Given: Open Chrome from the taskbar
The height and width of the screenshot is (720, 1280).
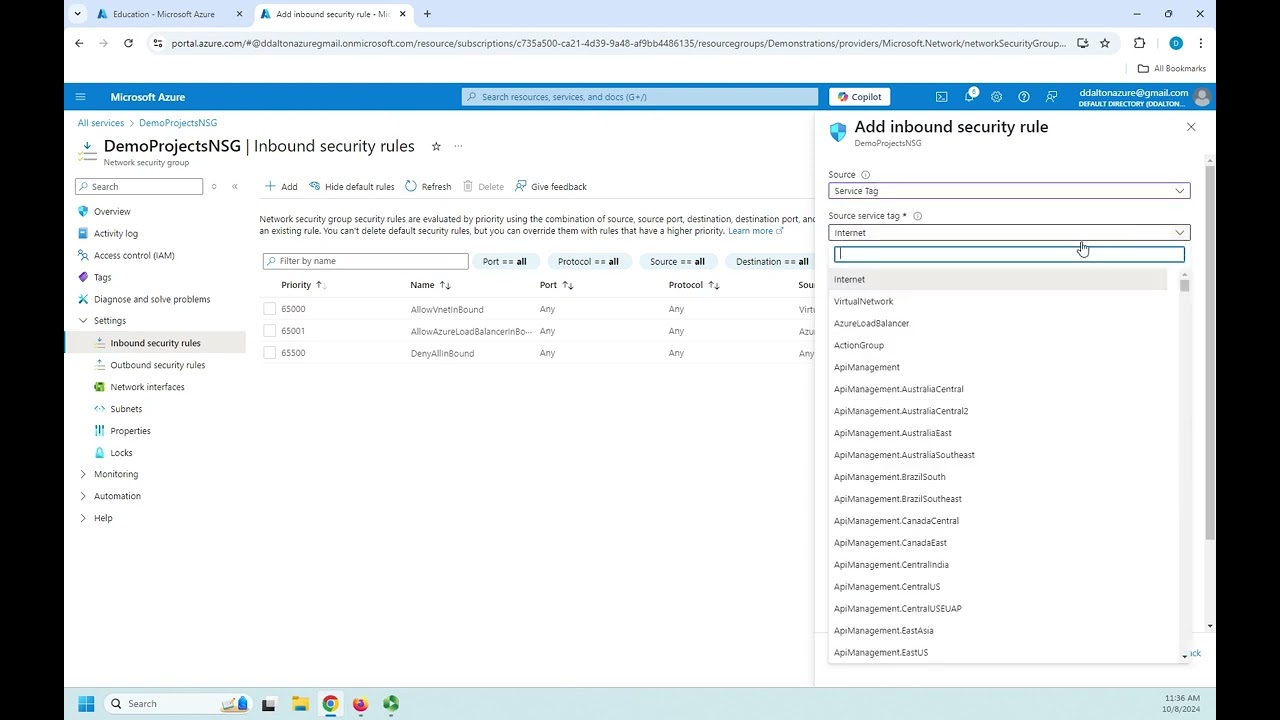Looking at the screenshot, I should pos(330,704).
